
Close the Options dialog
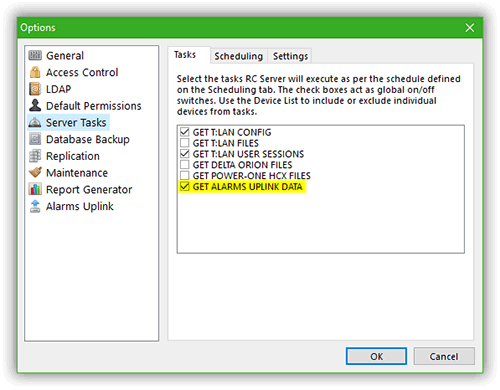(x=470, y=28)
